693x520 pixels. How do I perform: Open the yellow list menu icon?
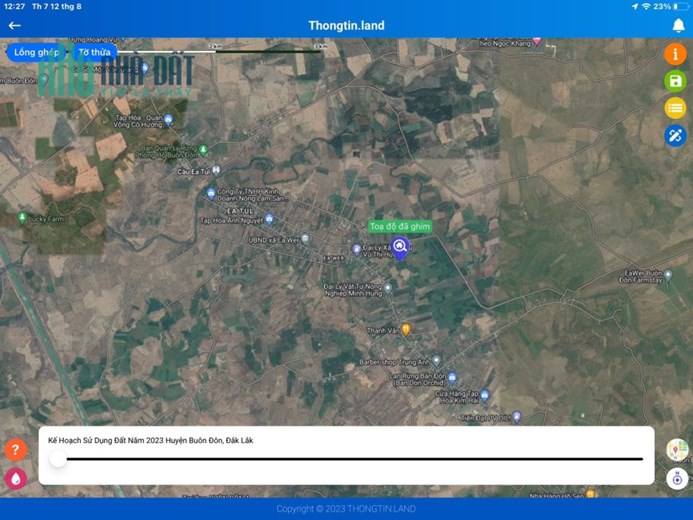[x=675, y=108]
